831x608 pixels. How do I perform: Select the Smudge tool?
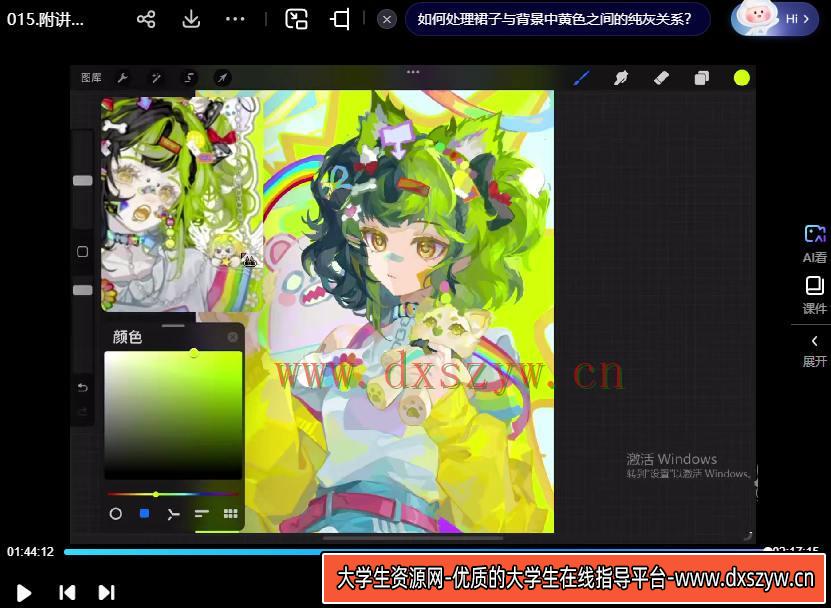621,78
